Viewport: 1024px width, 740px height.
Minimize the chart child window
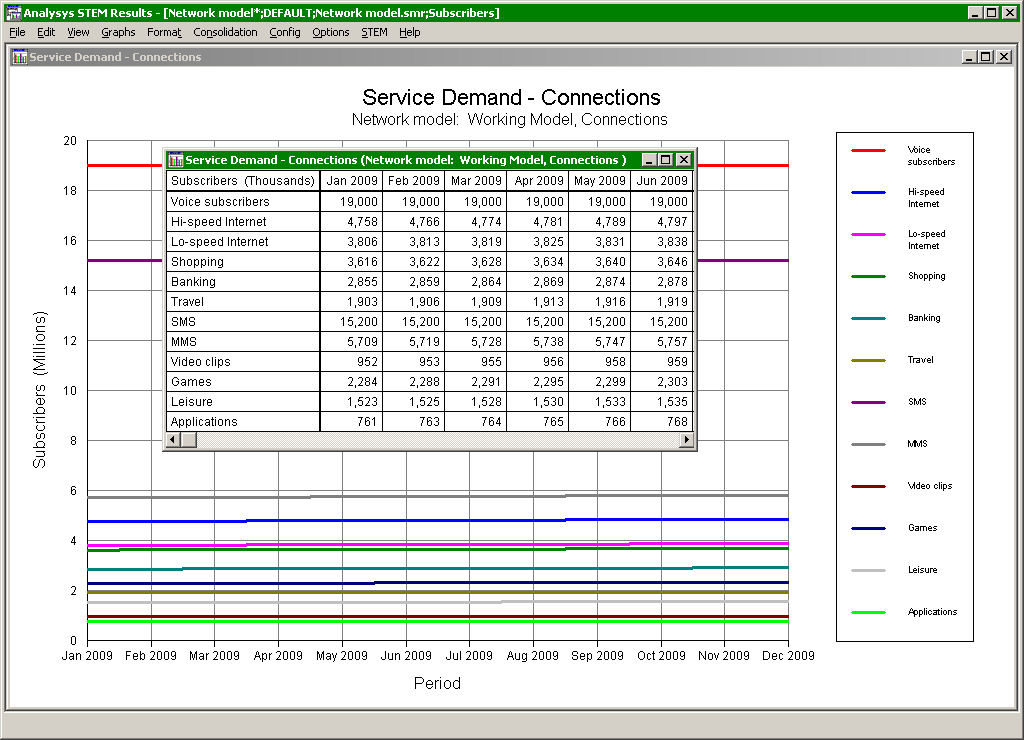pos(969,57)
